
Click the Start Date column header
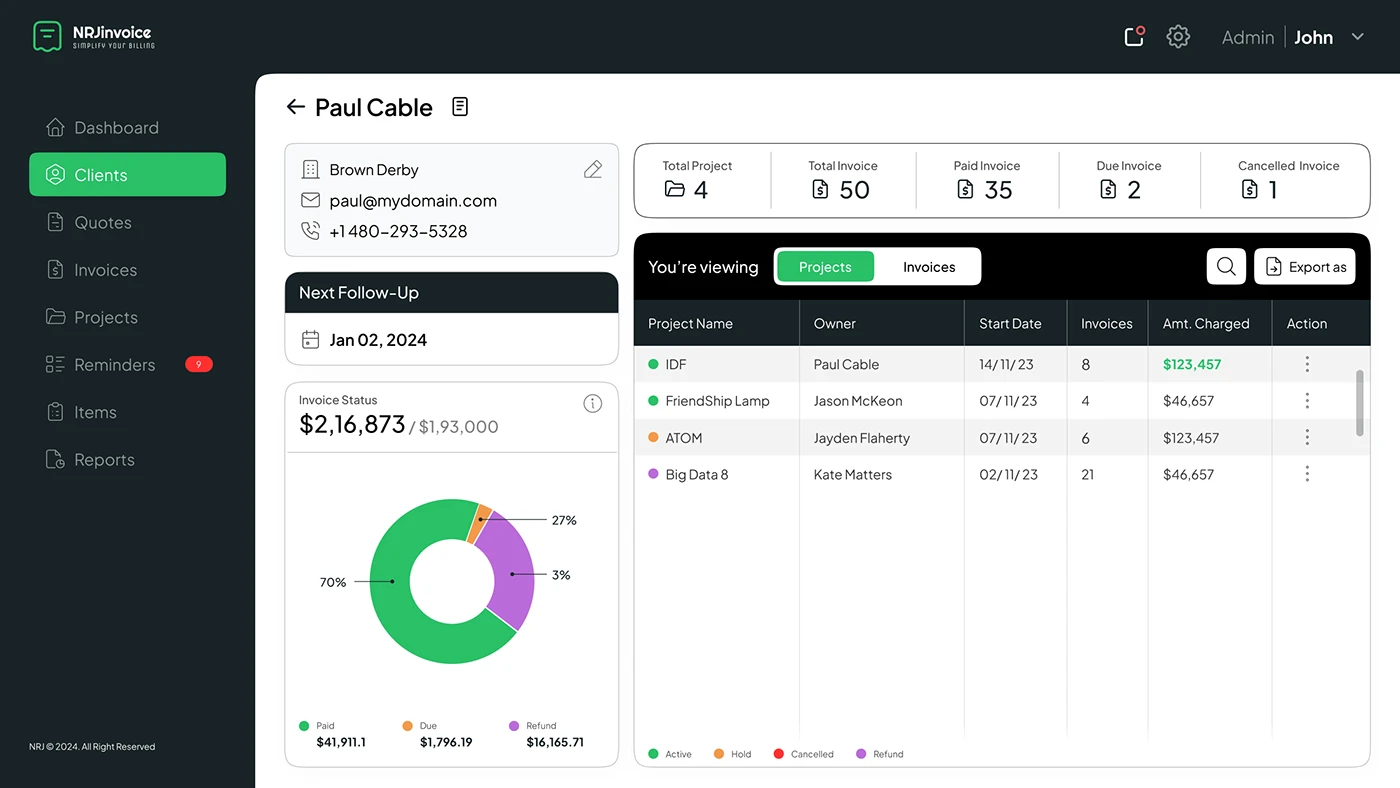(1010, 324)
